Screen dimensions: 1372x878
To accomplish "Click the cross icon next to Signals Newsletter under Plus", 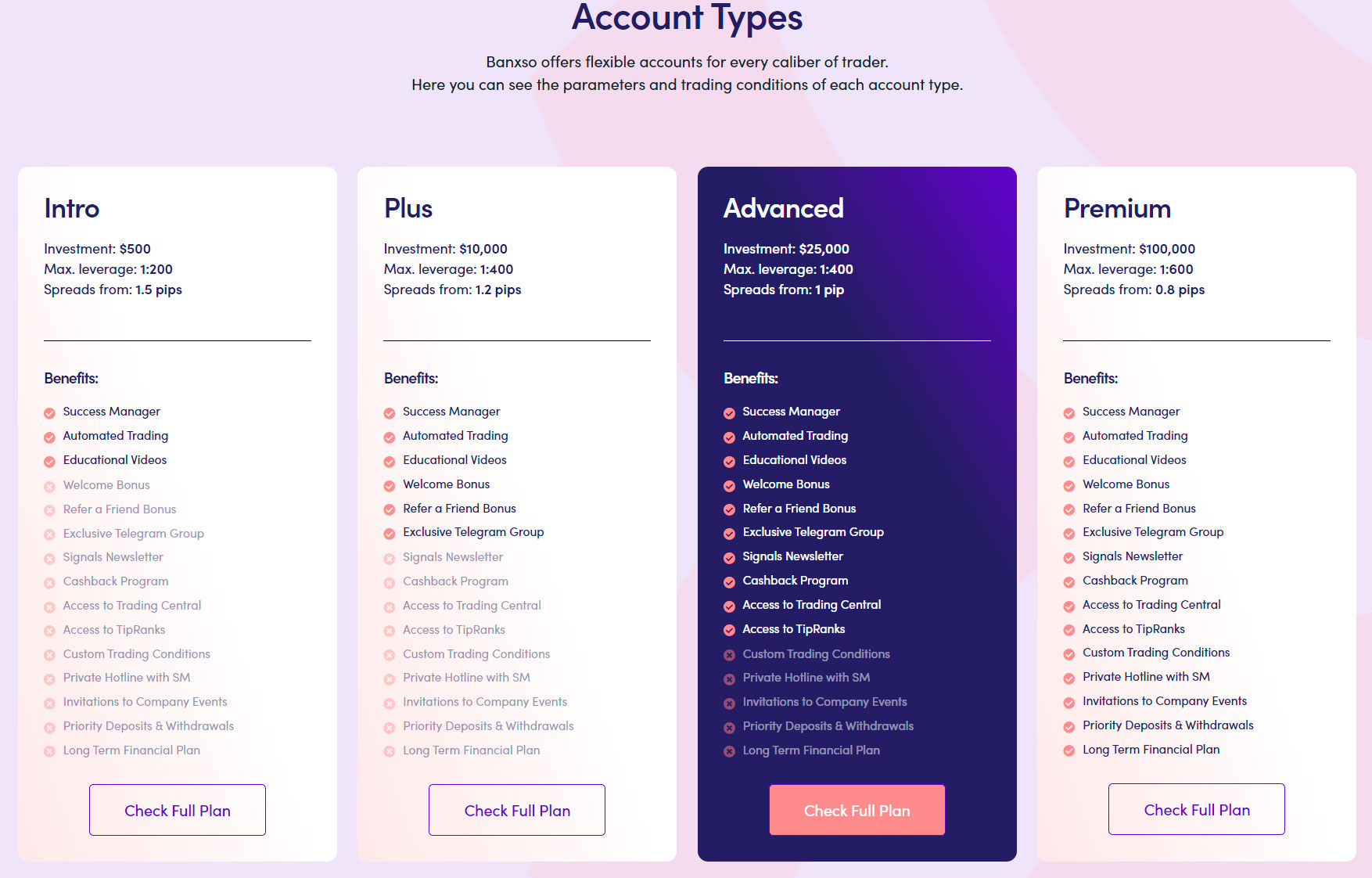I will 389,557.
